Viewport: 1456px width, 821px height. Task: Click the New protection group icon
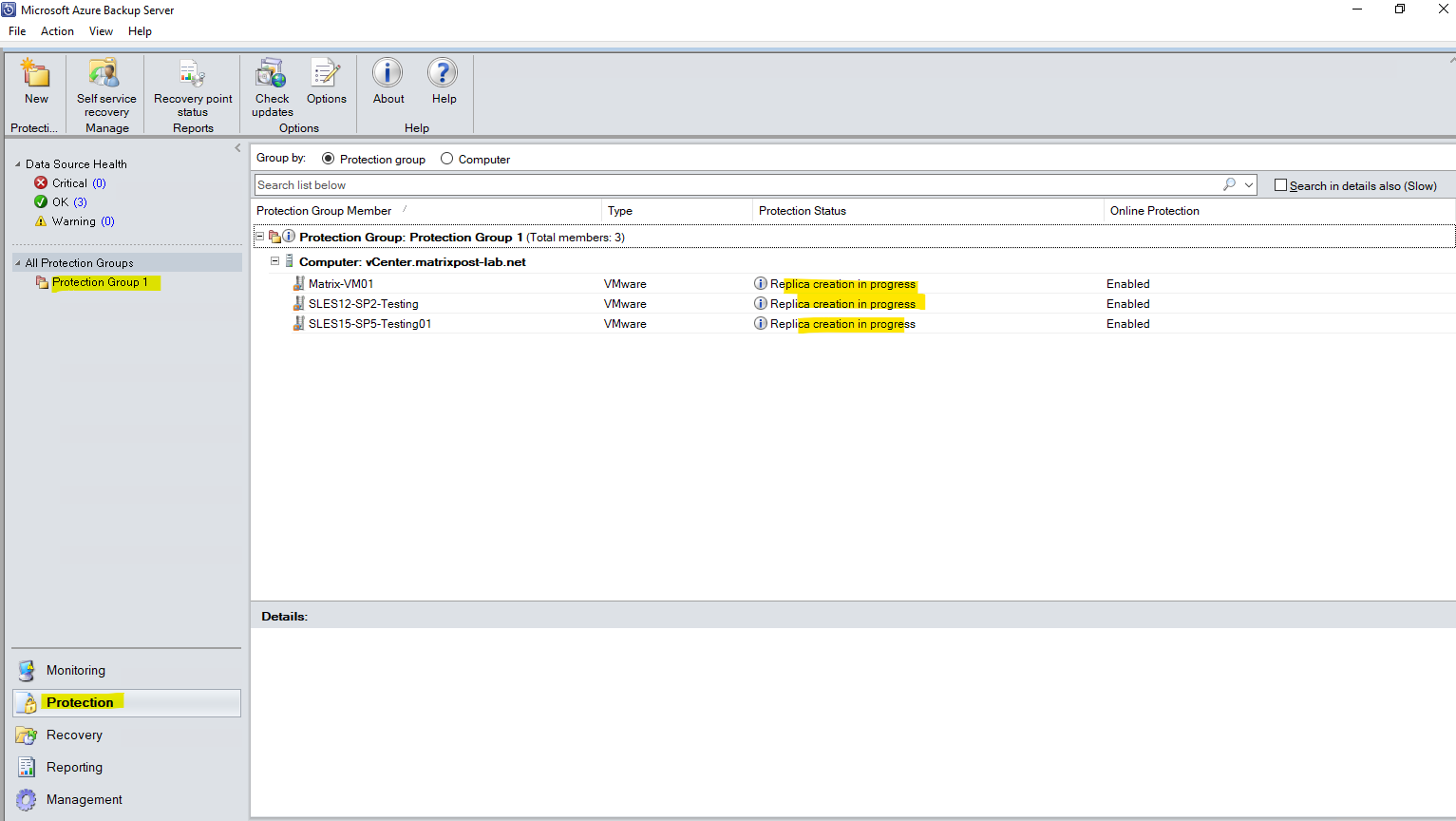(x=36, y=72)
